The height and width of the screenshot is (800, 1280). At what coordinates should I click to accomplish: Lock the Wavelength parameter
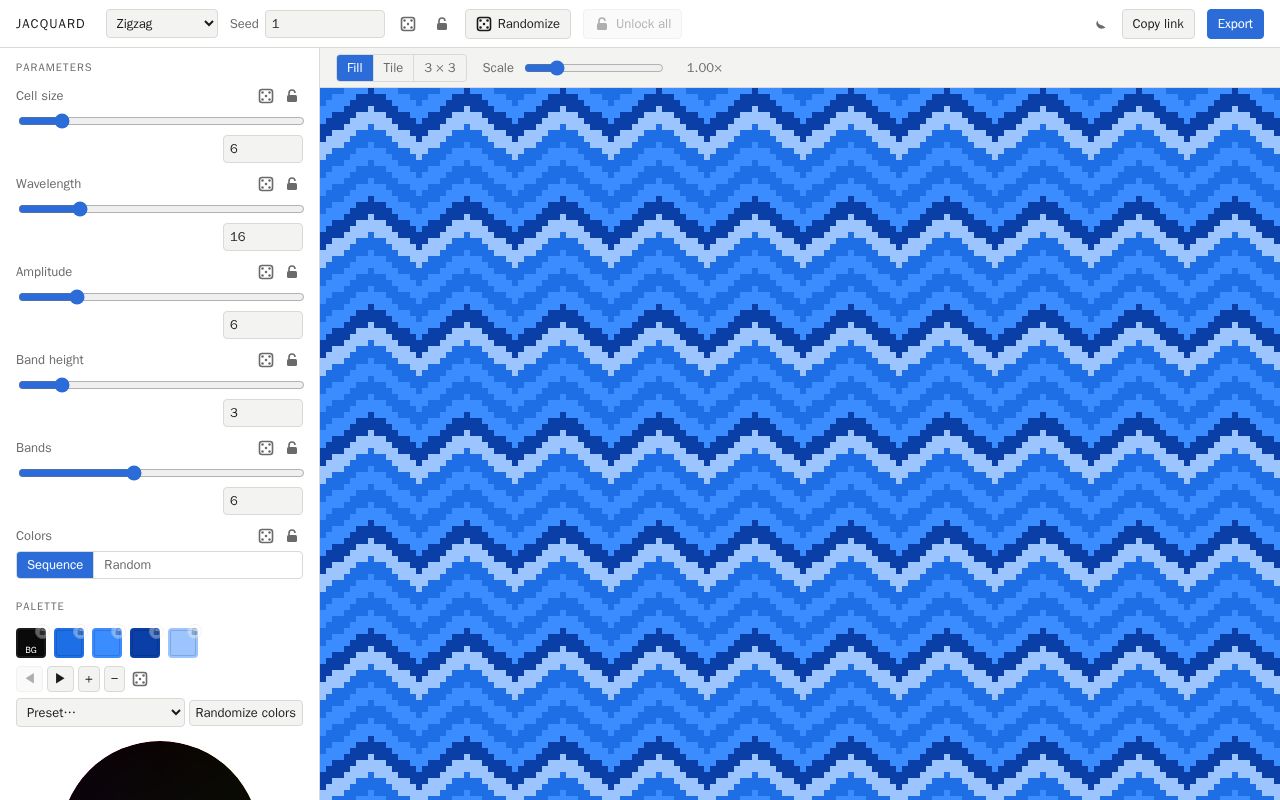coord(292,184)
